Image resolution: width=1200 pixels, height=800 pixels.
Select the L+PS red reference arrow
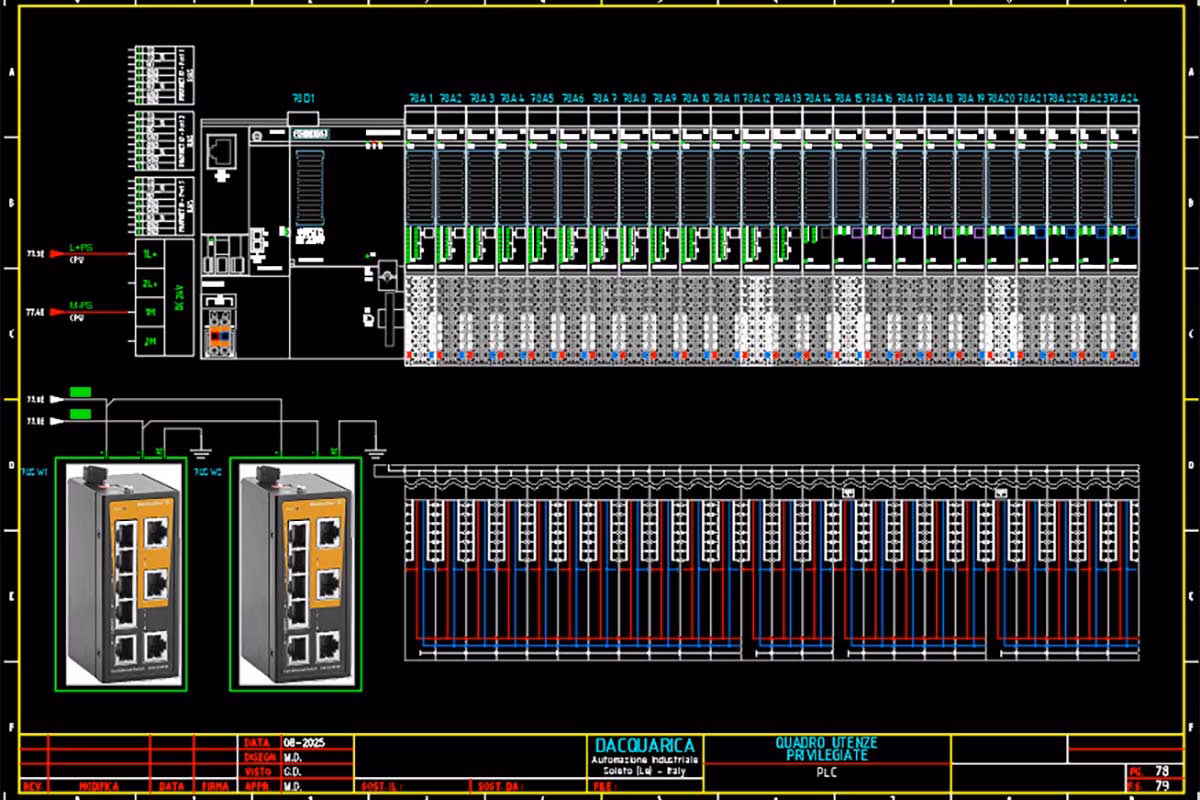(90, 254)
